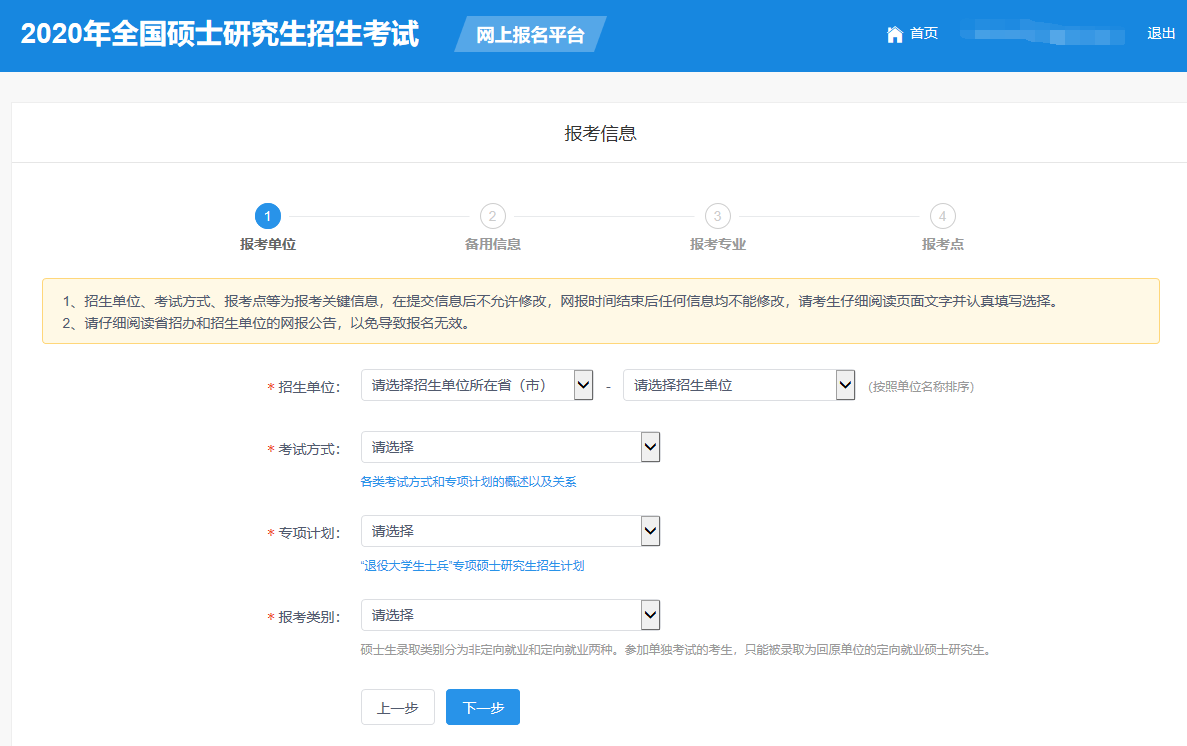
Task: Click the 网上报名平台 banner label
Action: click(x=530, y=35)
